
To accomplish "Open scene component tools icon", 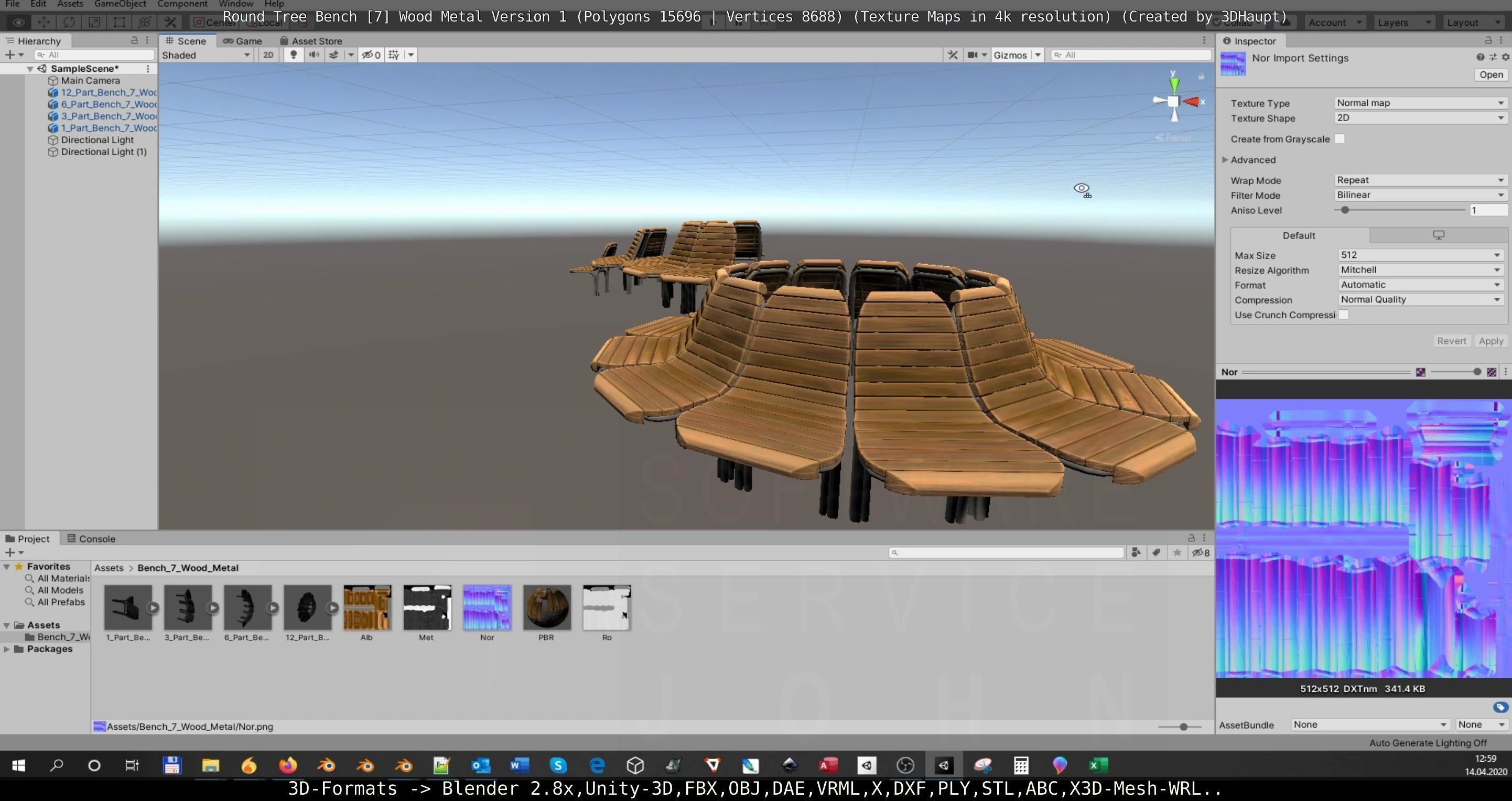I will (x=953, y=55).
